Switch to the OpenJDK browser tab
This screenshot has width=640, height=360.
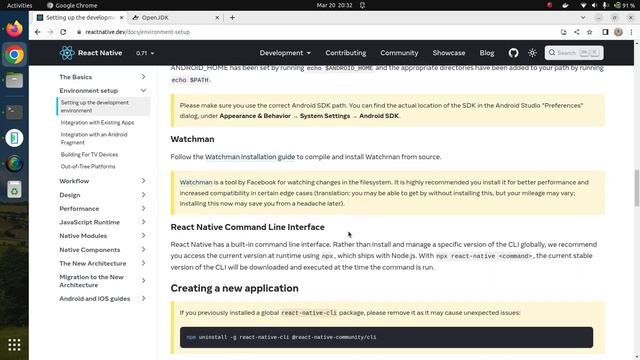(x=176, y=18)
